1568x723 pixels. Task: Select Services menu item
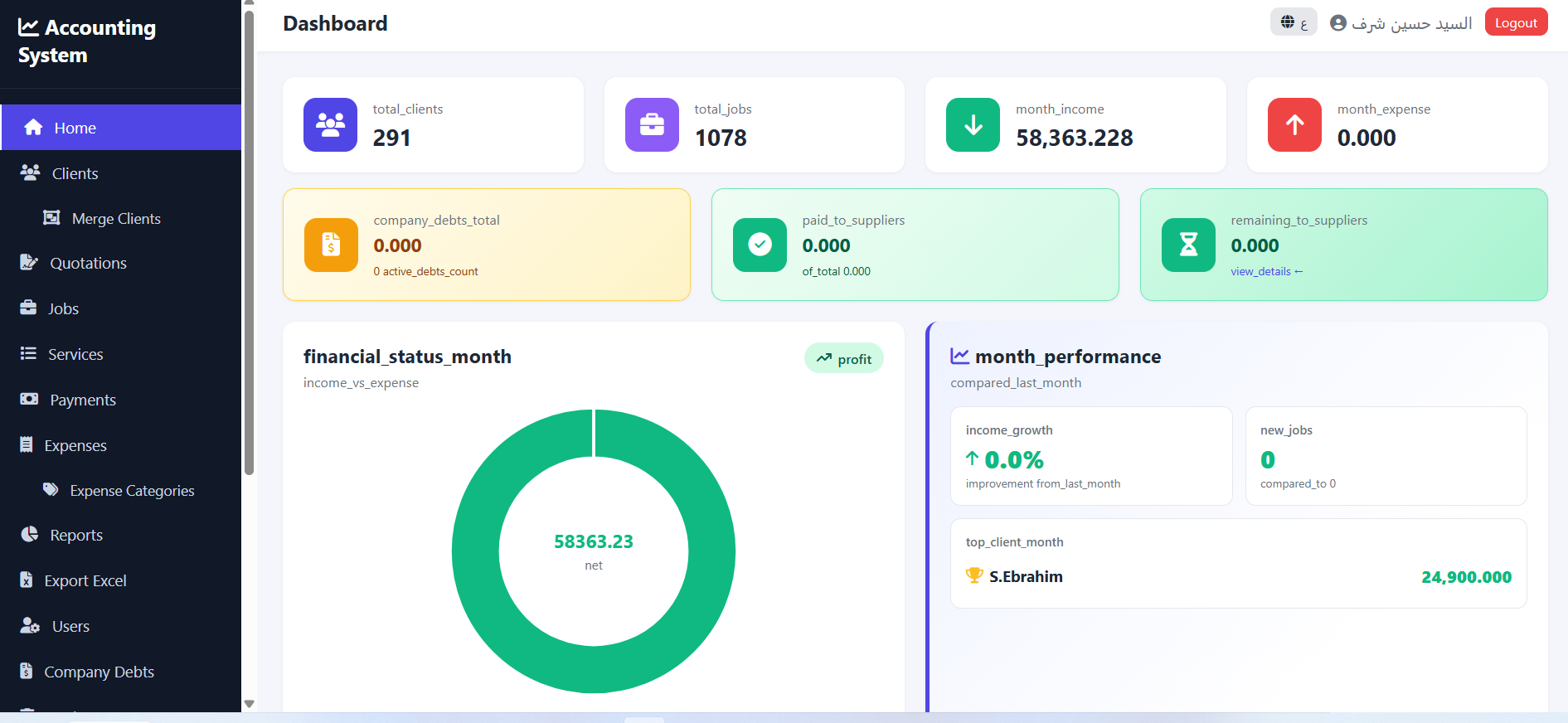pyautogui.click(x=121, y=354)
